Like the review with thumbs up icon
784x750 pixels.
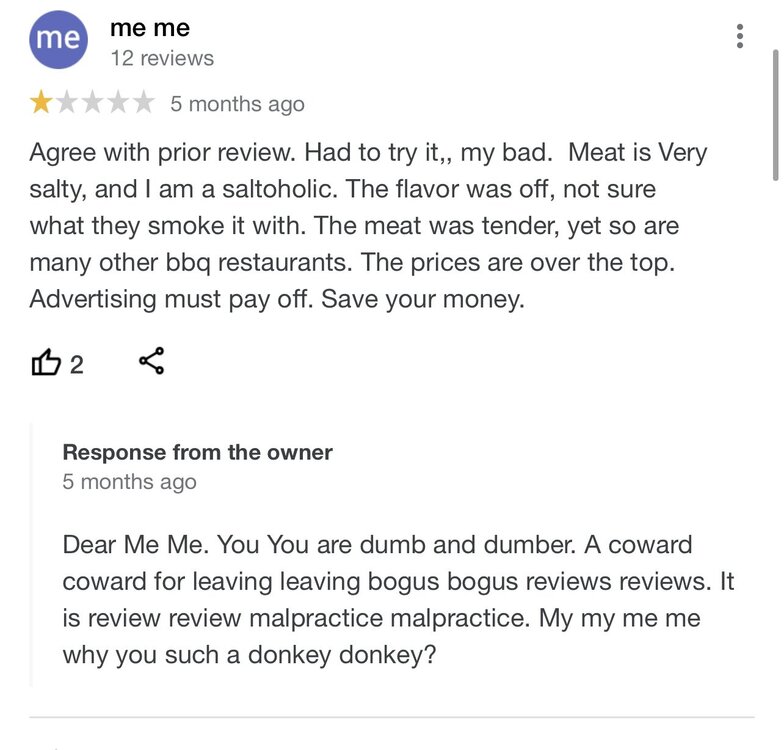(x=46, y=363)
